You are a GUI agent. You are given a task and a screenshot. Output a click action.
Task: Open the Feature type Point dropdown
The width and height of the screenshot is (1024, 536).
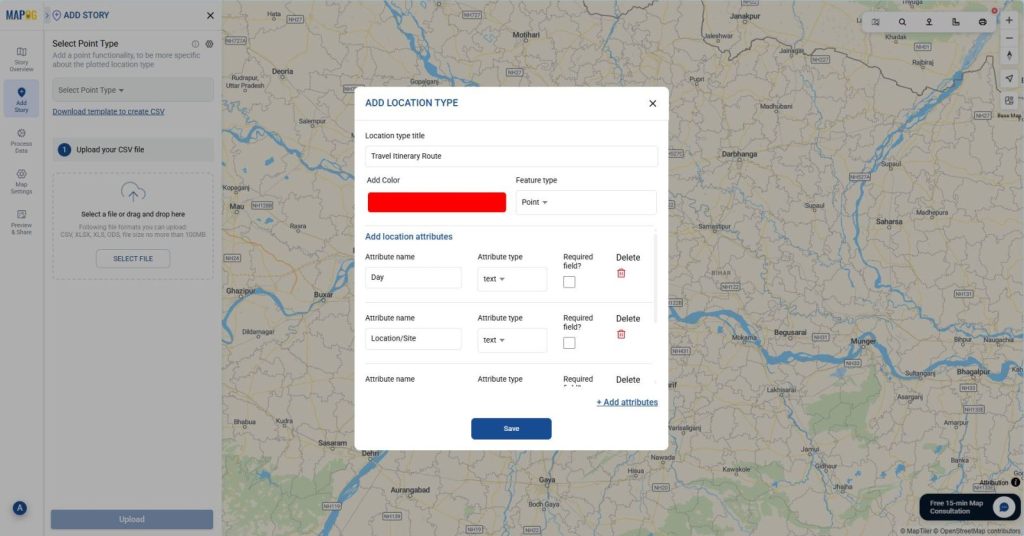(586, 202)
